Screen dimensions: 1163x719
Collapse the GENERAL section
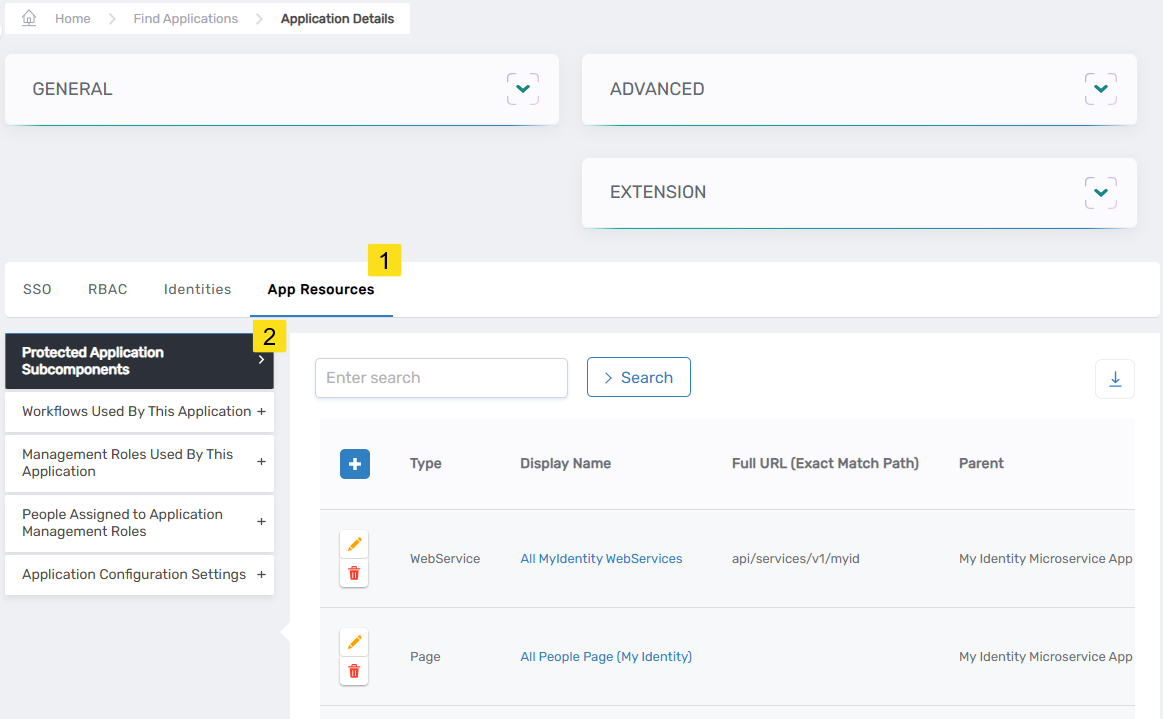pos(522,88)
